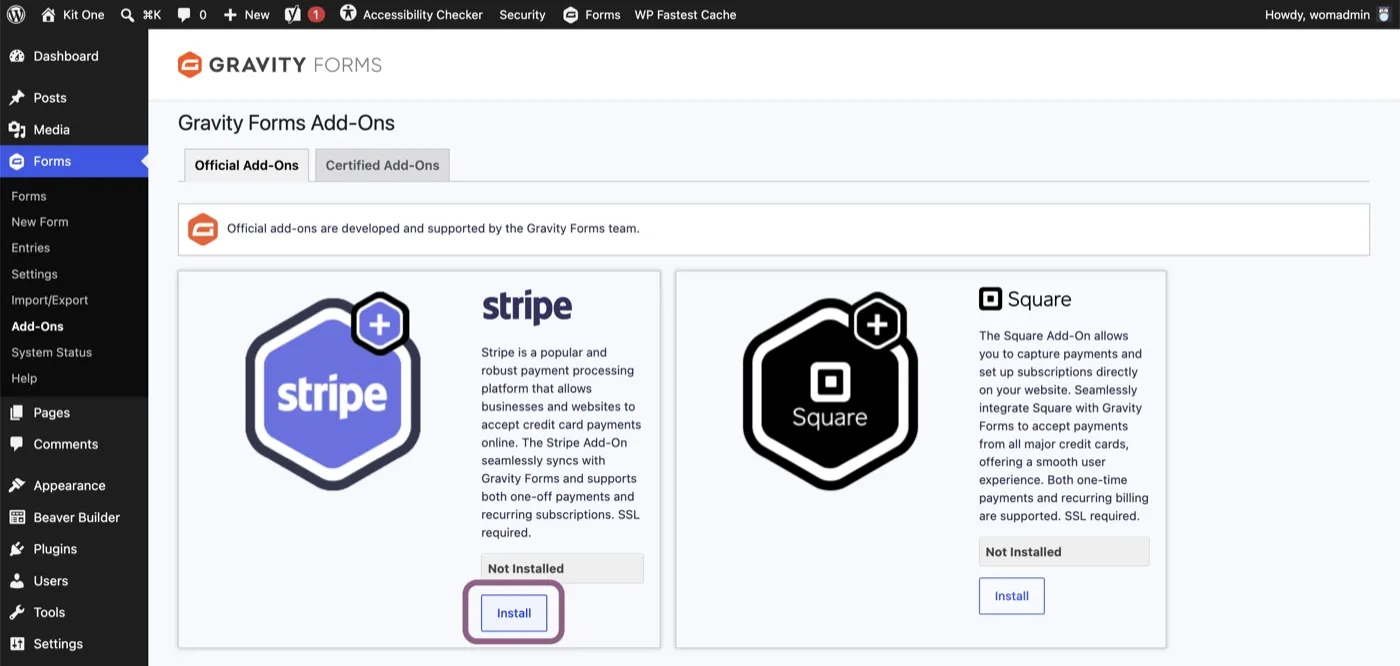The image size is (1400, 666).
Task: Open Accessibility Checker in admin bar
Action: point(411,14)
